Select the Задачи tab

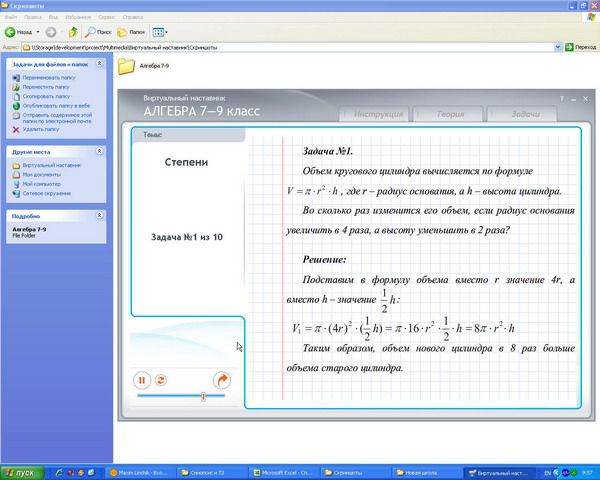point(525,115)
